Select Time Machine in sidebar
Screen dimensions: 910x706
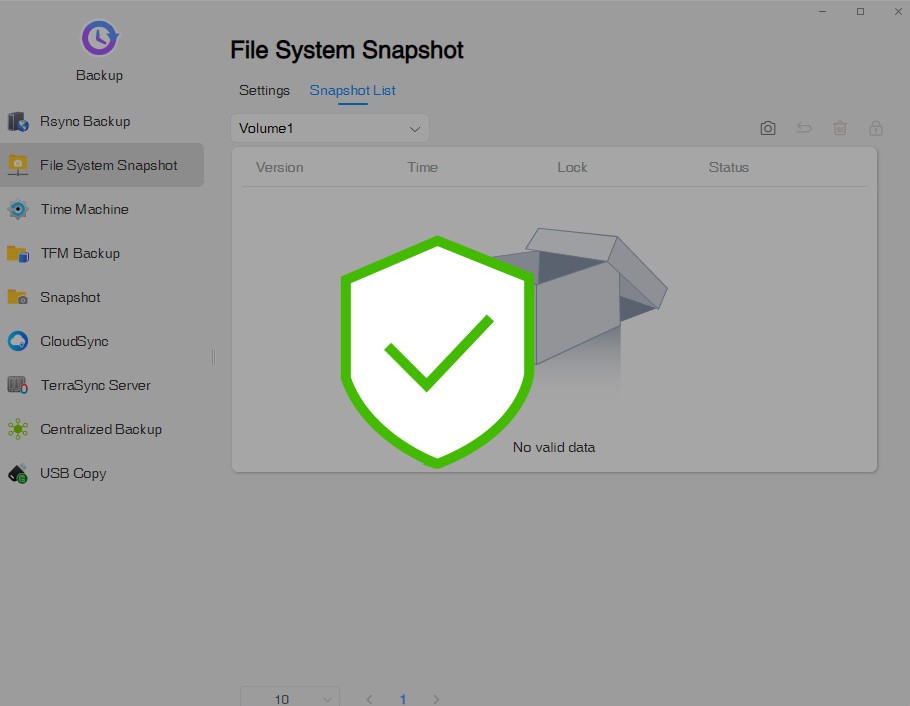84,209
